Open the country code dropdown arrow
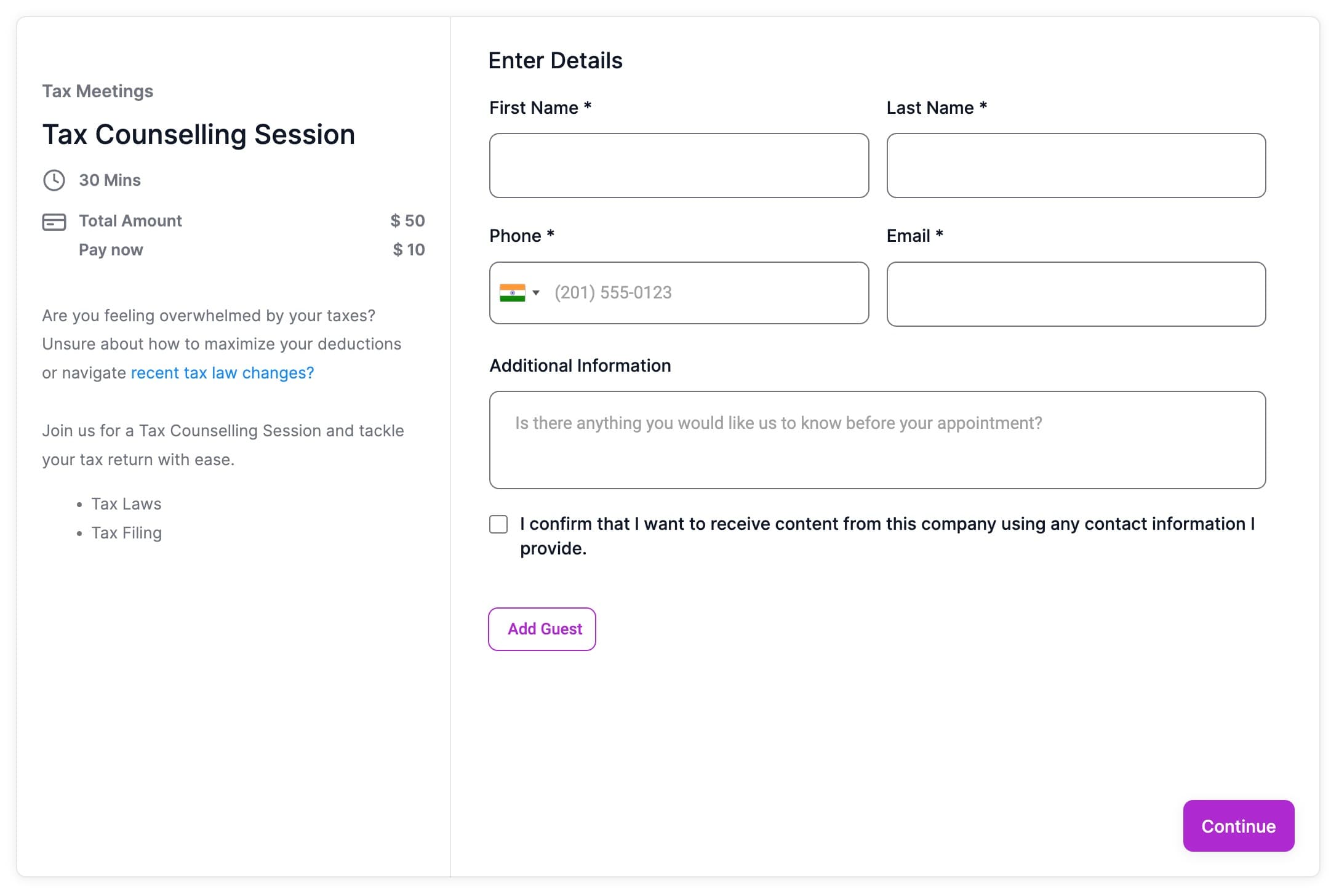 [536, 293]
